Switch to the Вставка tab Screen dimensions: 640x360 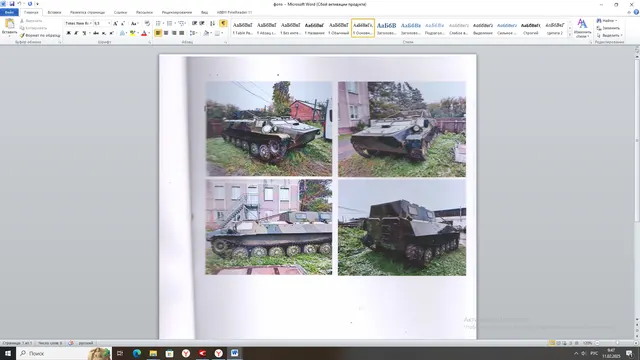[54, 12]
